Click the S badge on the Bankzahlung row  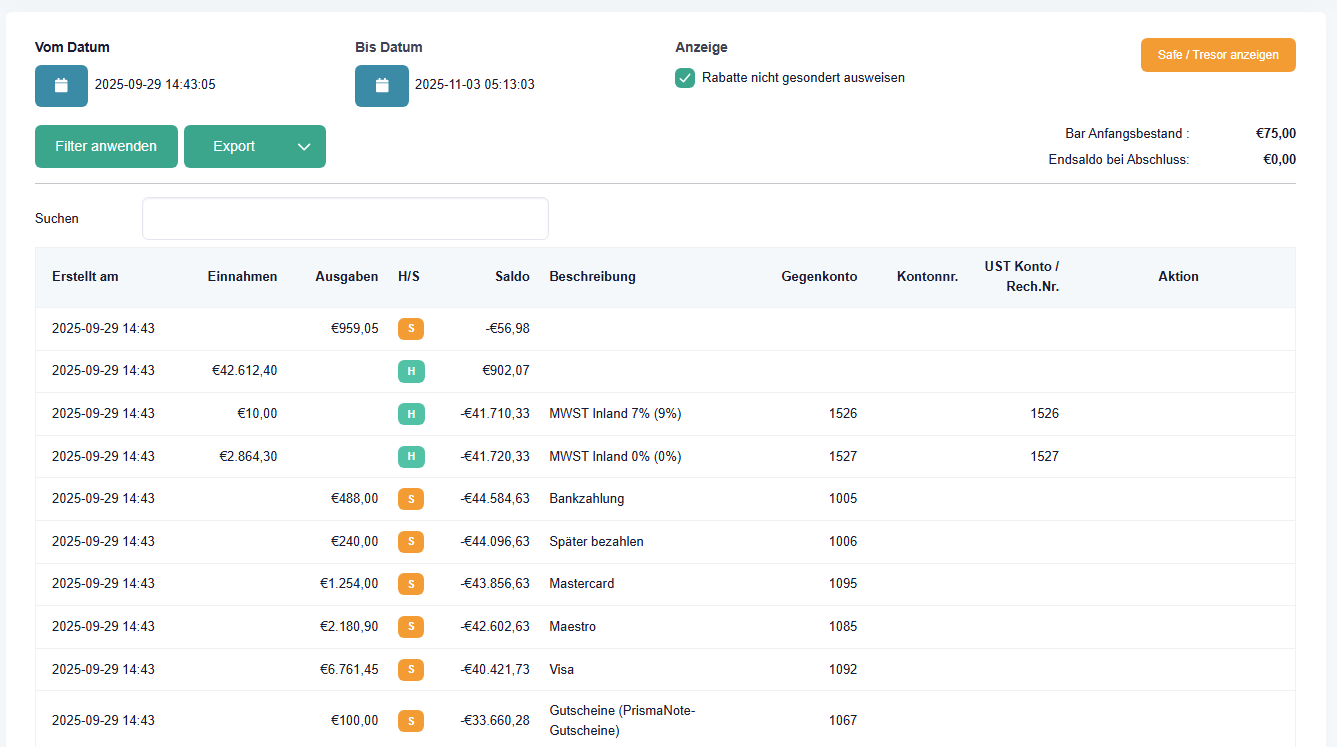(411, 499)
